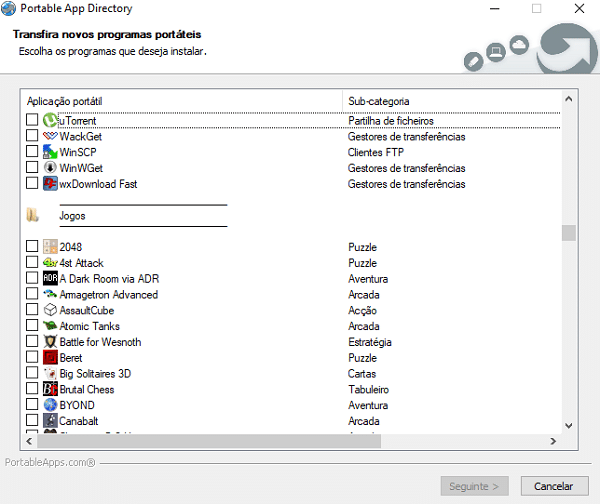
Task: Click the Portable App Directory title icon
Action: tap(8, 8)
